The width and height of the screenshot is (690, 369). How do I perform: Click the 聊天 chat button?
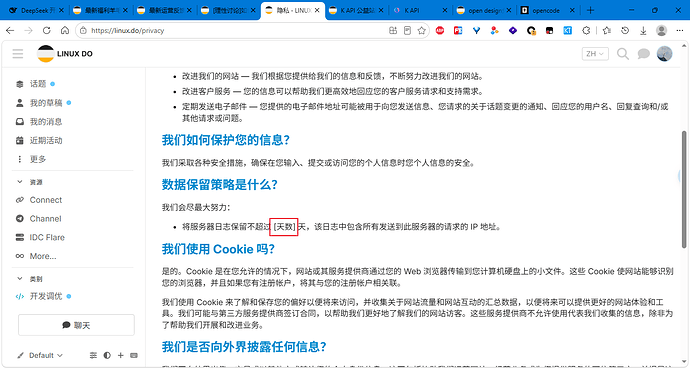[x=76, y=325]
